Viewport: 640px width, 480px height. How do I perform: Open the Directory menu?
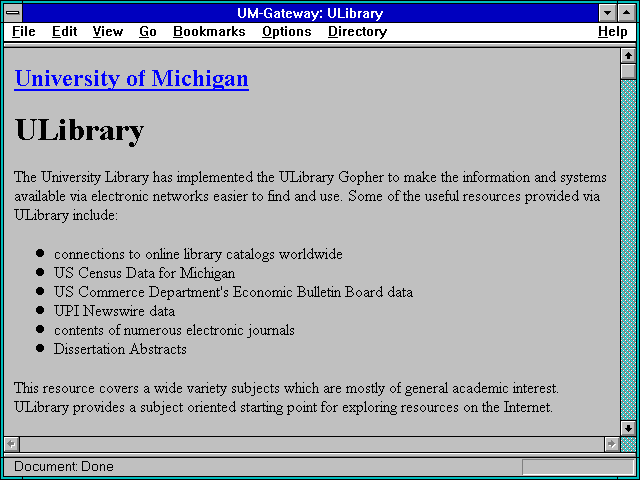point(358,32)
